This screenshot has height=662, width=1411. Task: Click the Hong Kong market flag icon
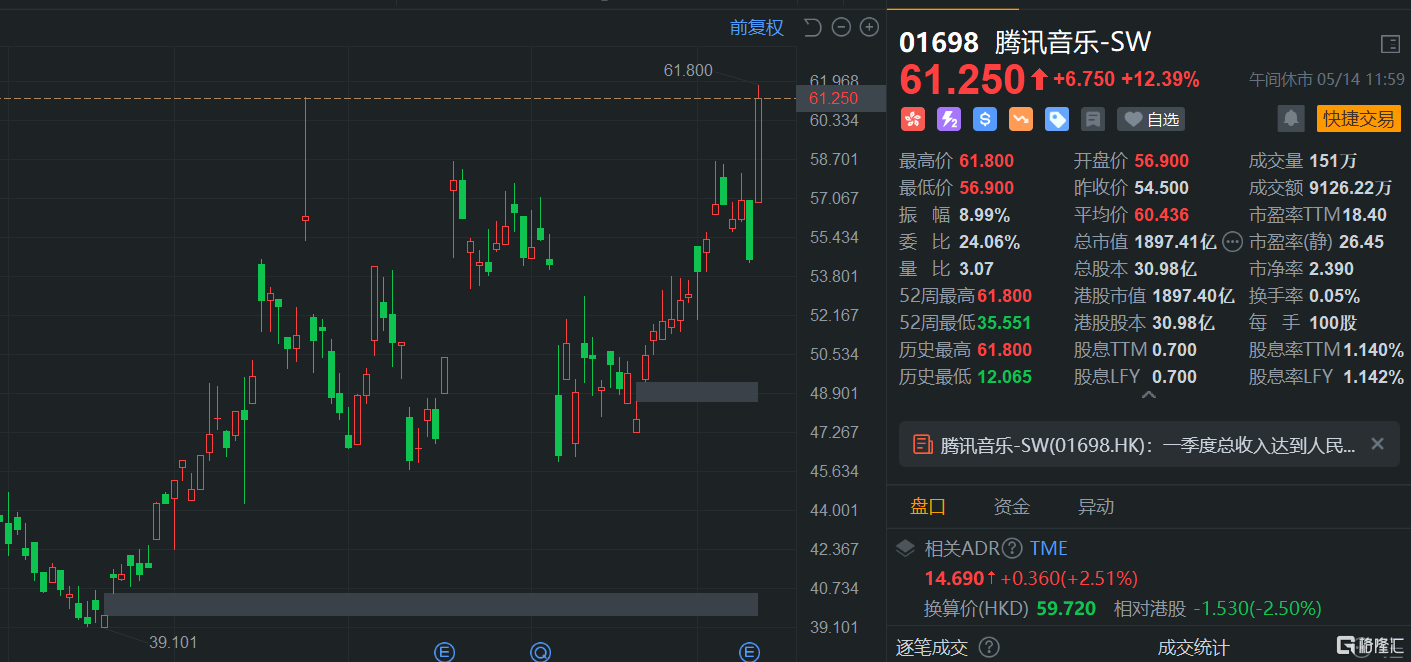pos(912,120)
